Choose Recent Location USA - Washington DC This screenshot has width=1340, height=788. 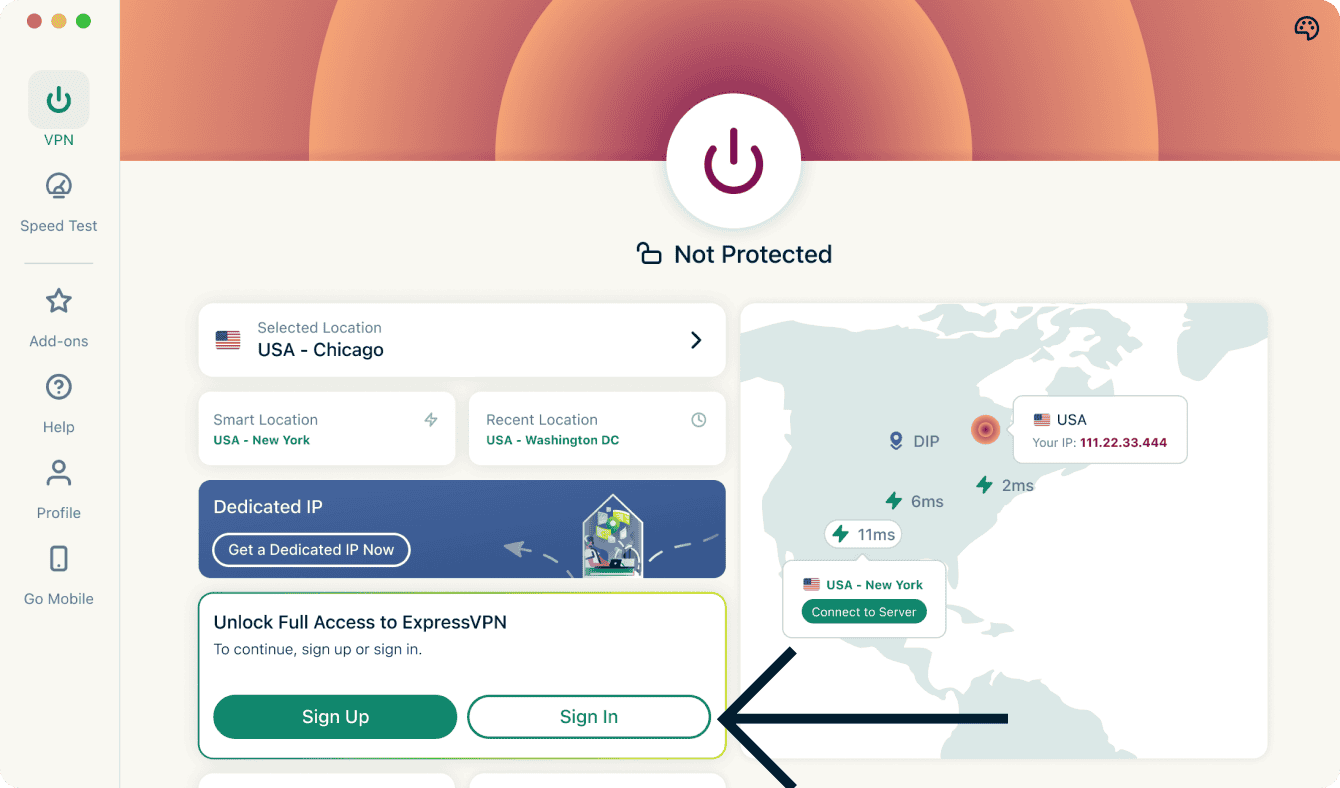pyautogui.click(x=596, y=429)
